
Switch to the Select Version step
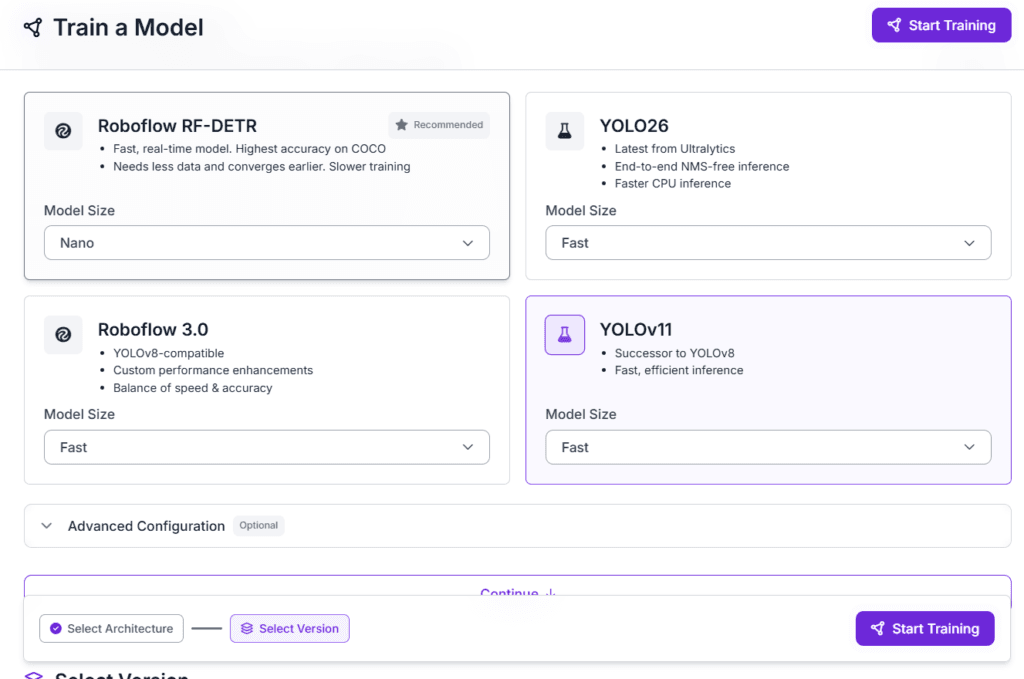coord(290,629)
